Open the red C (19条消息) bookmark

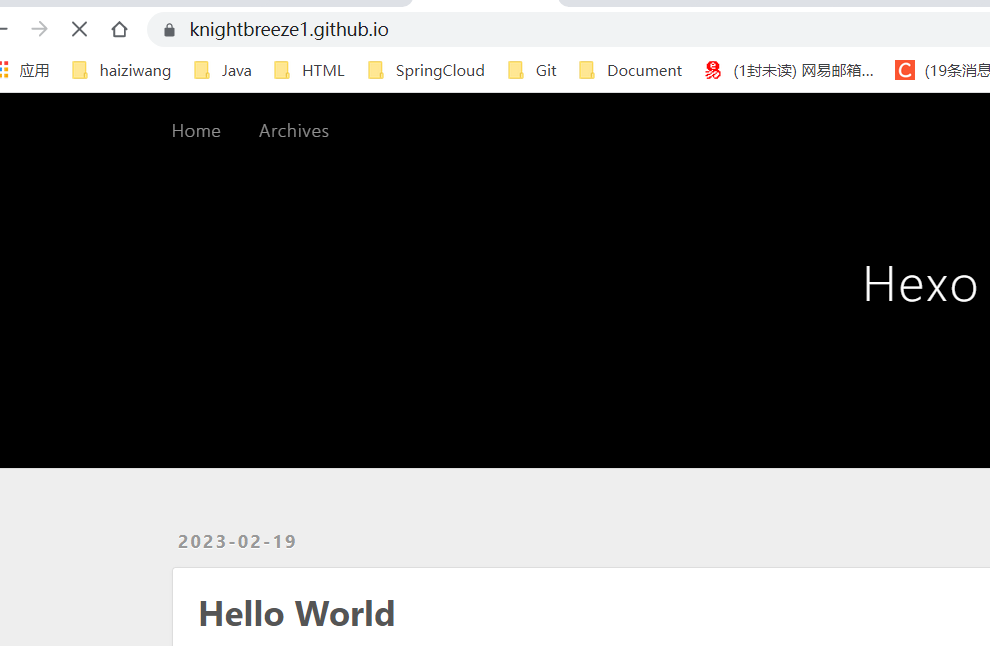coord(942,70)
